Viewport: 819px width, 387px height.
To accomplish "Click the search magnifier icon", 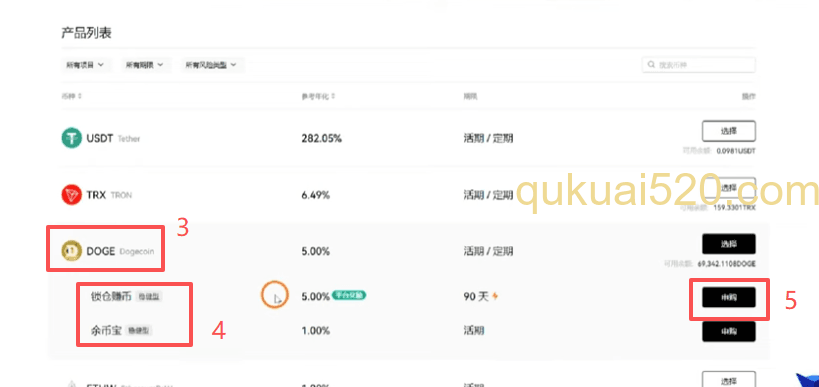I will [x=651, y=65].
